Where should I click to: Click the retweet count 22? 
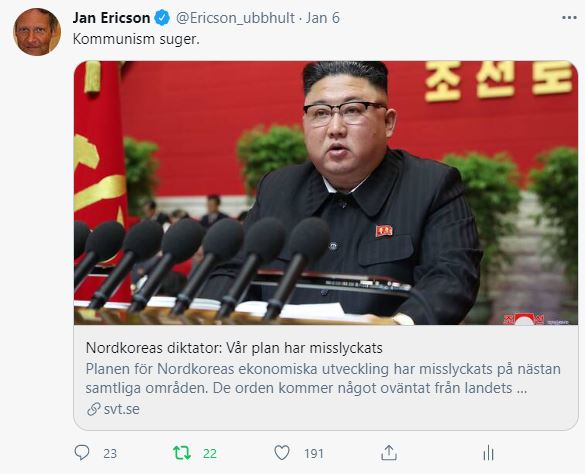210,453
